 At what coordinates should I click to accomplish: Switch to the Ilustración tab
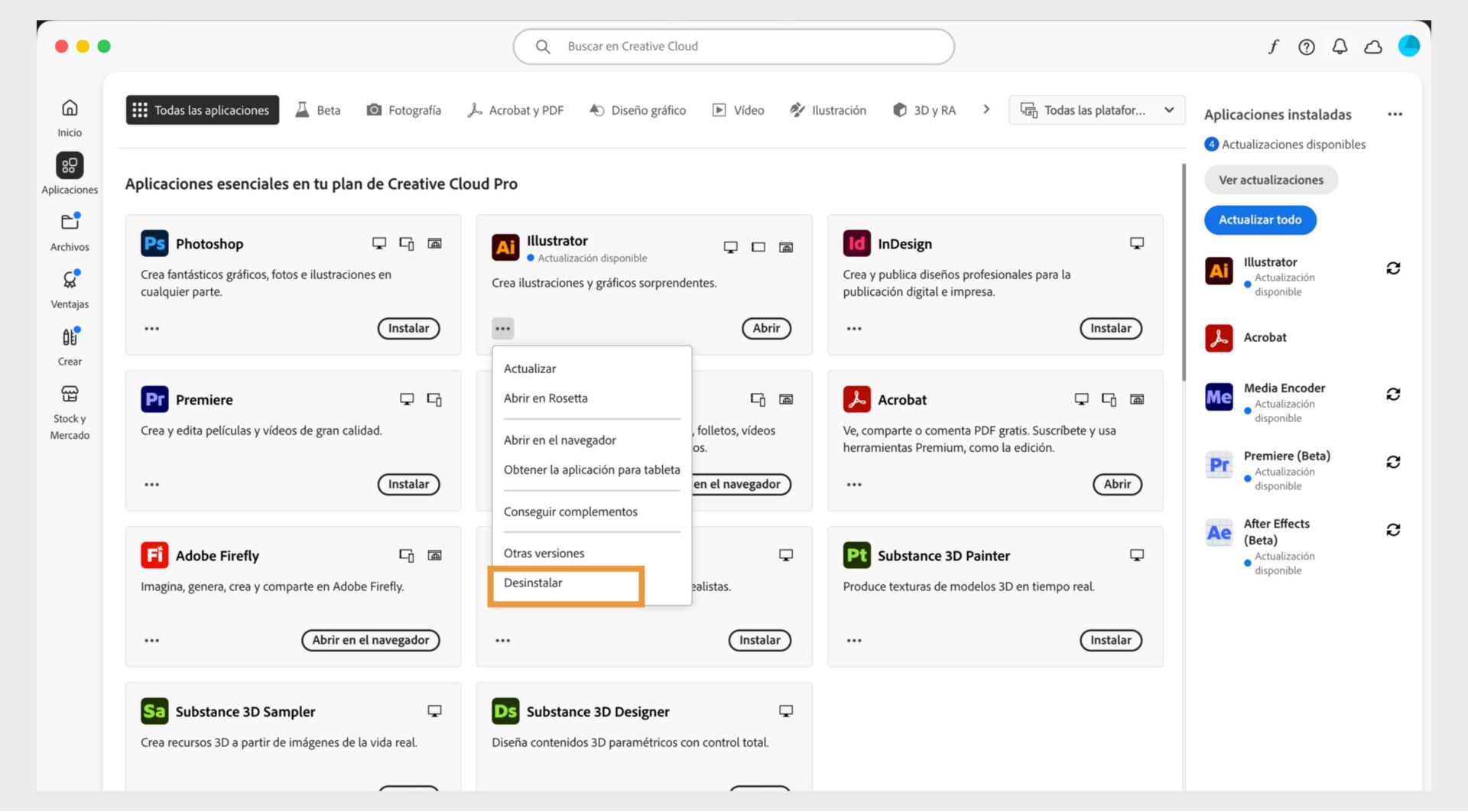(828, 110)
